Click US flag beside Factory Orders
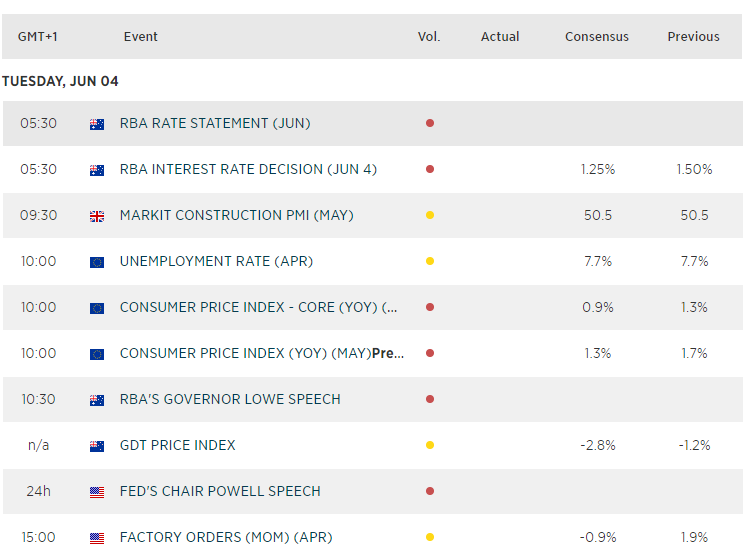Screen dimensions: 747x552 click(97, 538)
